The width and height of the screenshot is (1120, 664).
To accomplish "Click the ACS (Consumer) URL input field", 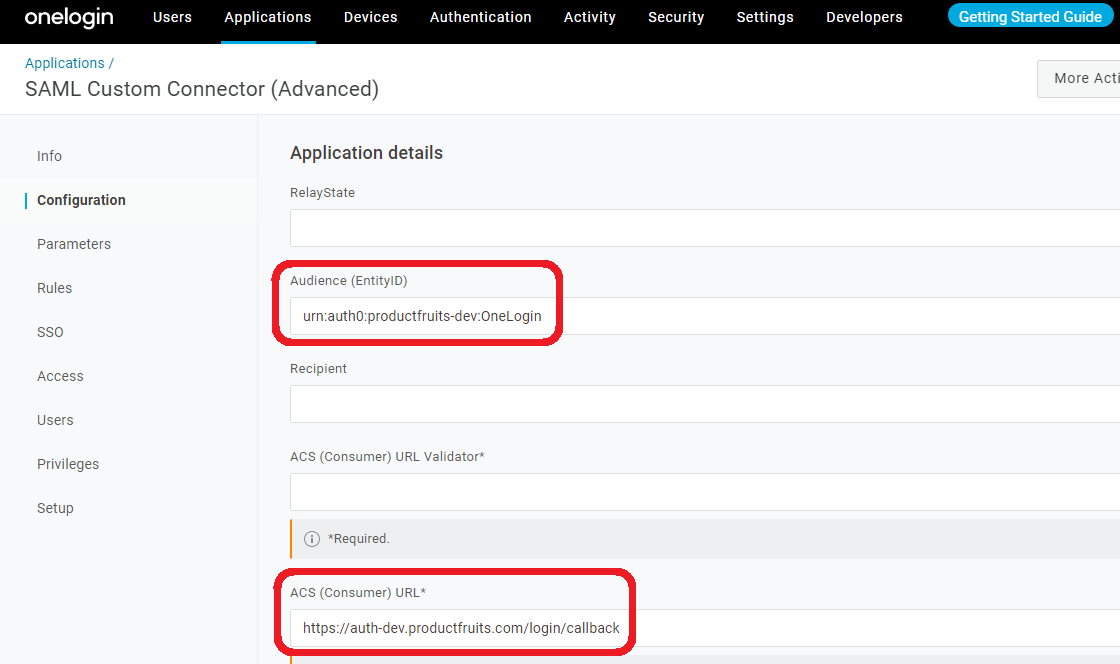I will (705, 628).
